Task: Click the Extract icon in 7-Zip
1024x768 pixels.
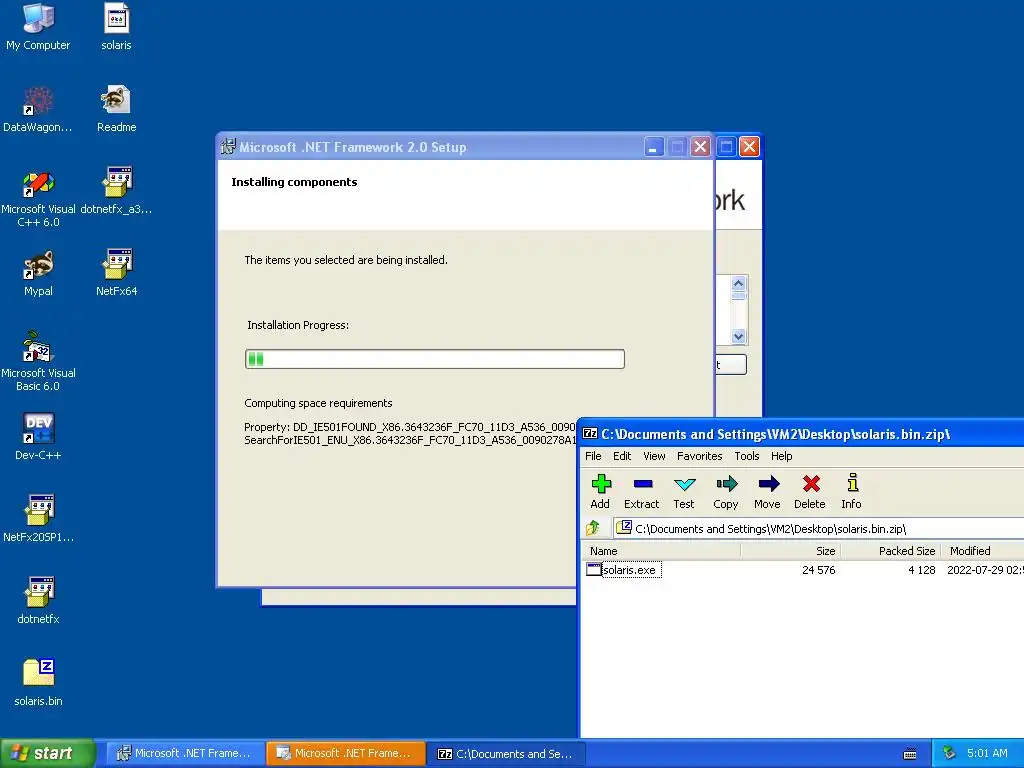Action: [x=641, y=491]
